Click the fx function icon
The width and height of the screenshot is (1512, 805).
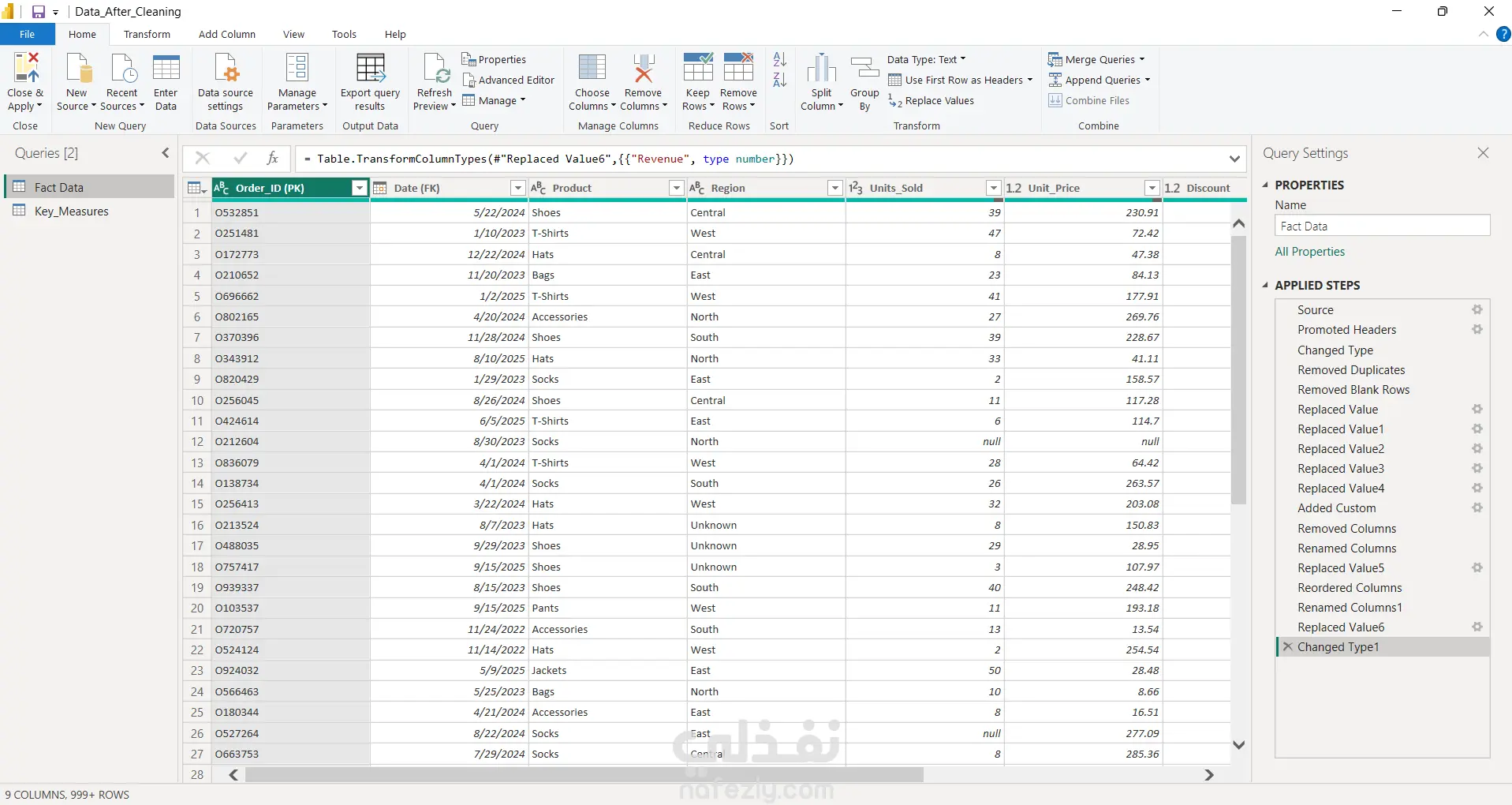(273, 159)
